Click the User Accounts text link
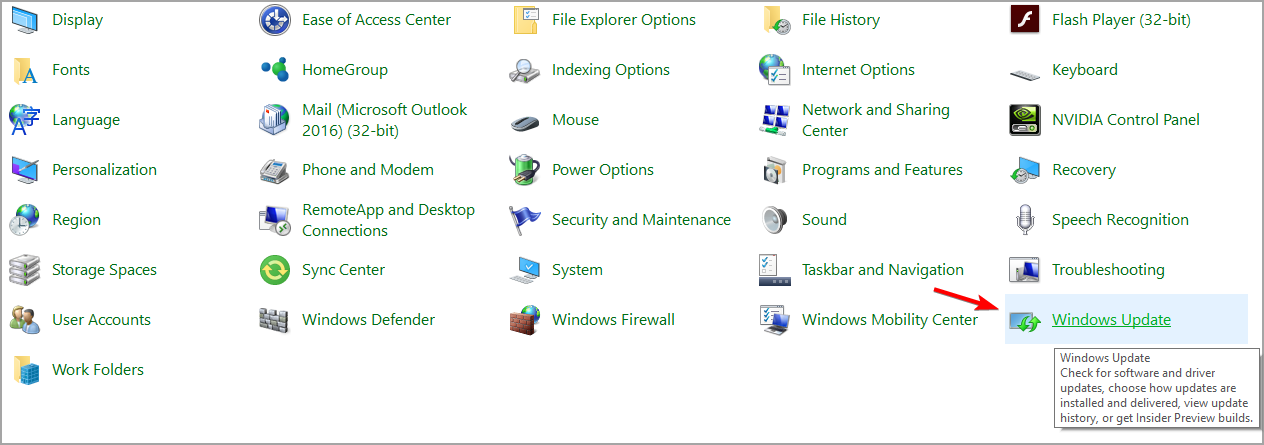The width and height of the screenshot is (1264, 445). click(x=101, y=320)
